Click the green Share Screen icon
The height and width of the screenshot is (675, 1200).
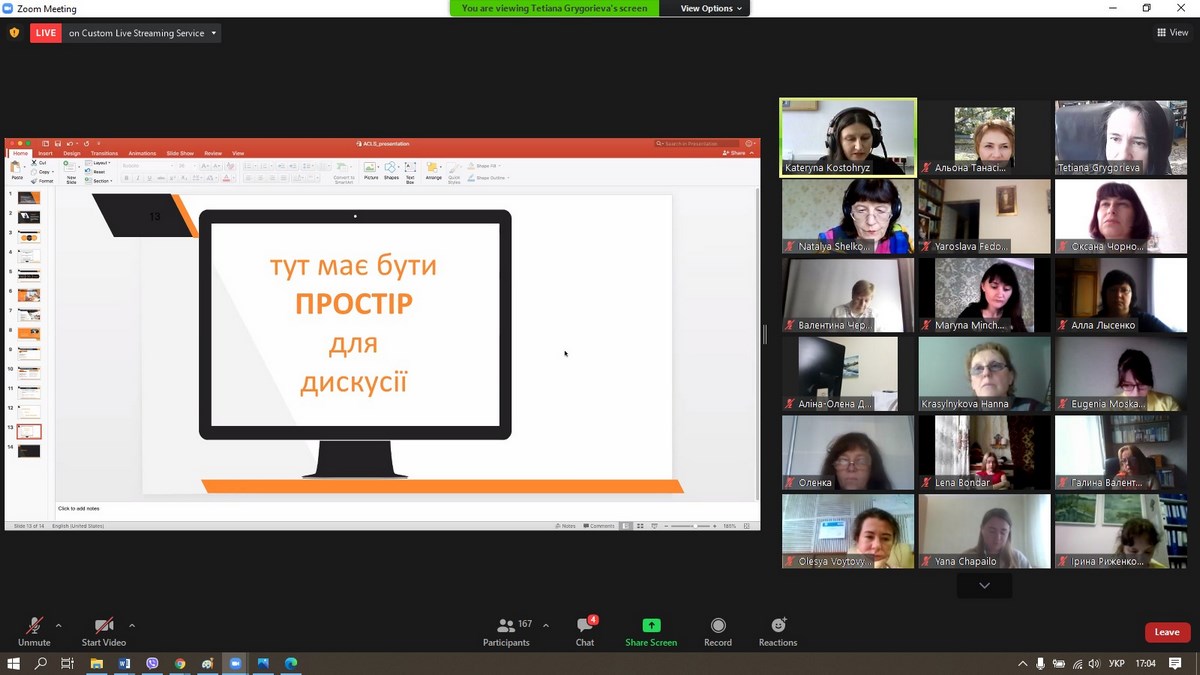(651, 626)
